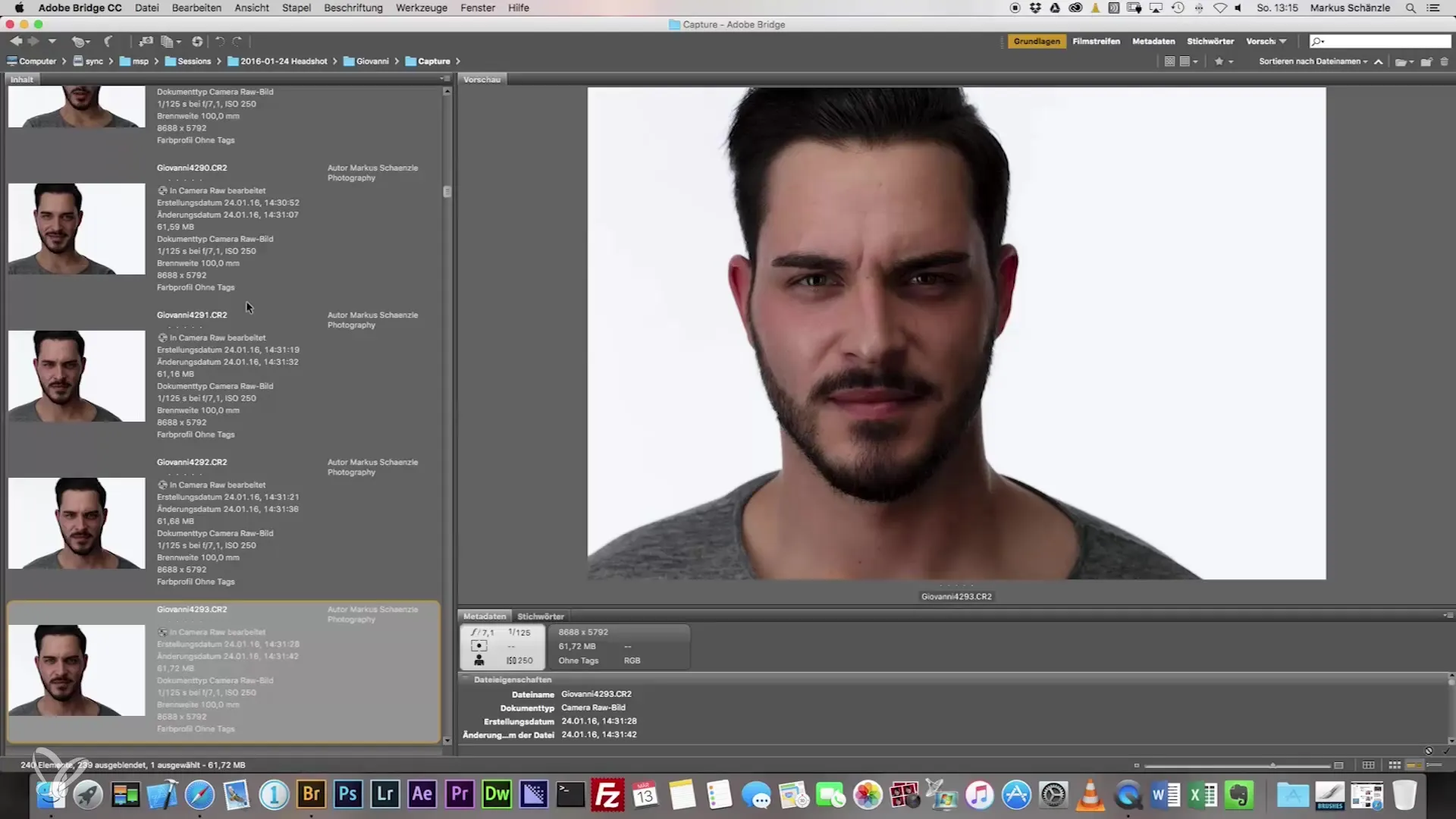Viewport: 1456px width, 819px height.
Task: Open the star rating filter dropdown
Action: tap(1223, 61)
